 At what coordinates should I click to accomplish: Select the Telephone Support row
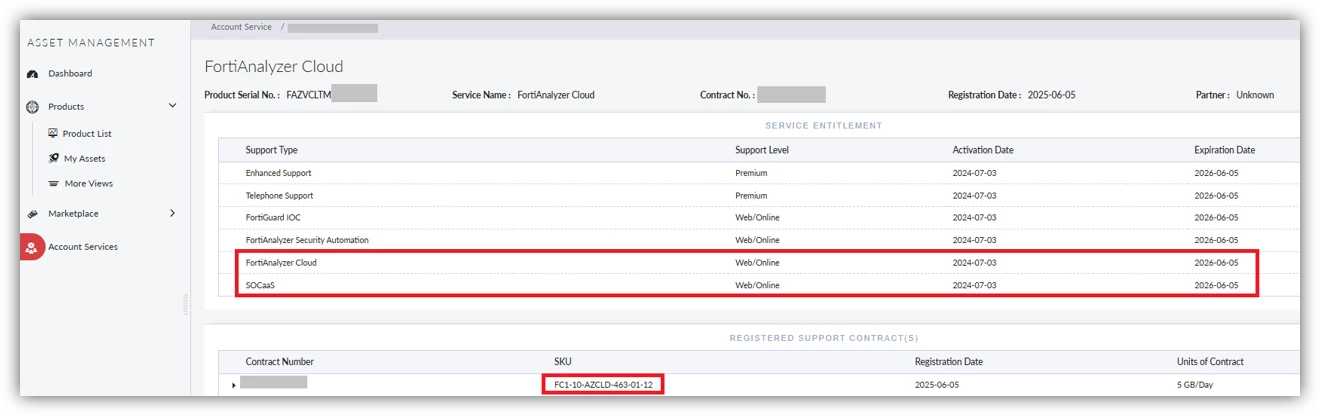[760, 195]
